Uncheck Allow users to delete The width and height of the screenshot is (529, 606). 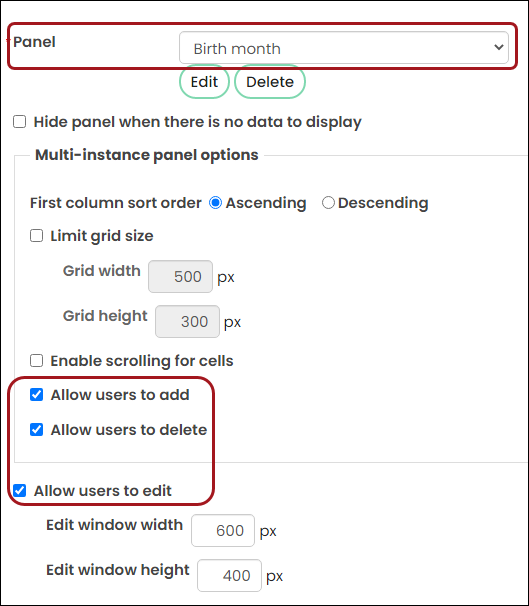pyautogui.click(x=36, y=429)
